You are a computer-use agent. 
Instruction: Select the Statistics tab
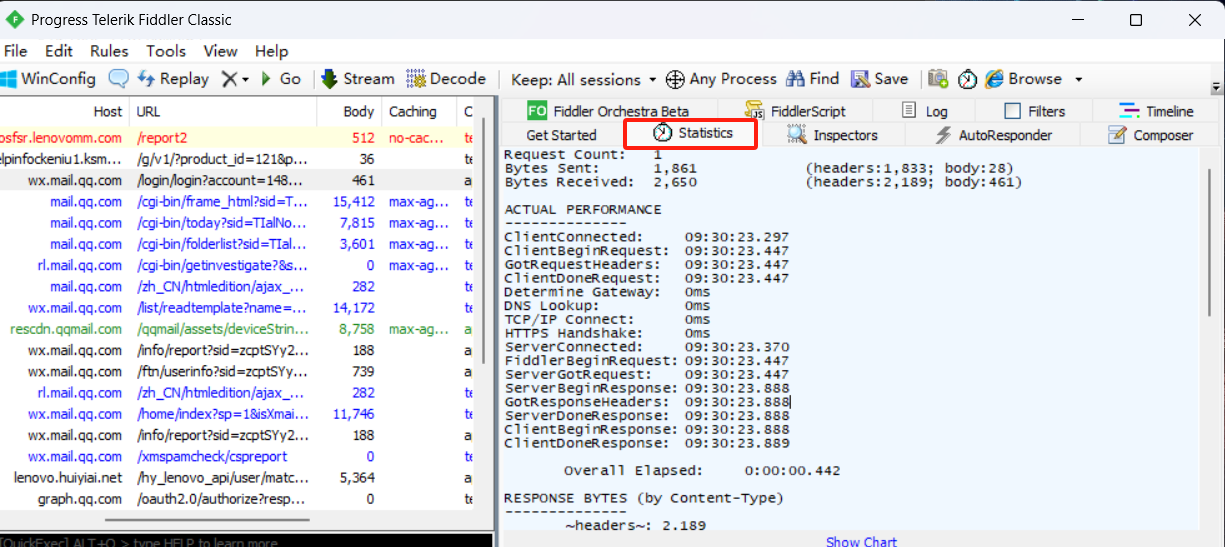click(x=691, y=132)
